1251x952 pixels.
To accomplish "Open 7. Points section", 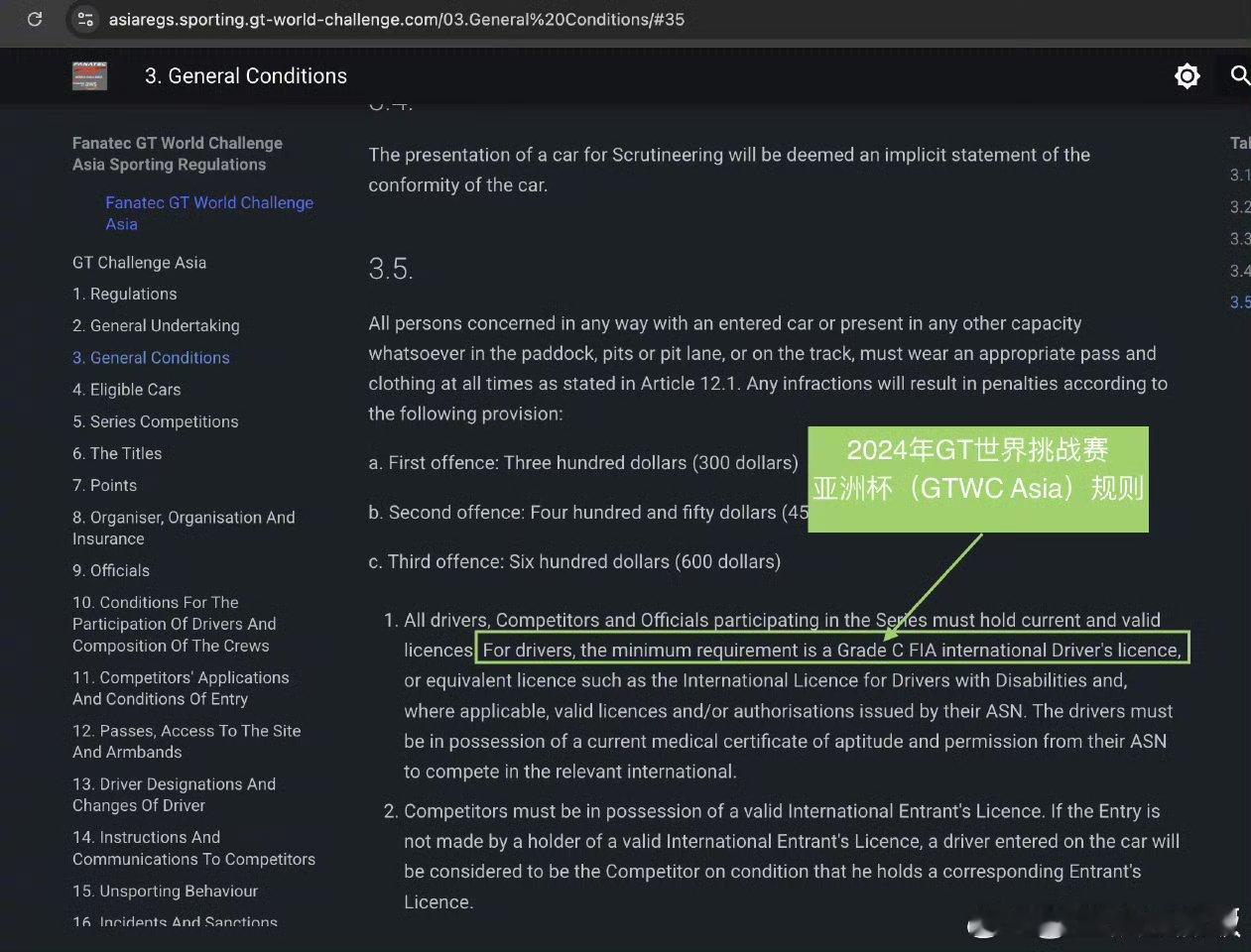I will pos(105,485).
